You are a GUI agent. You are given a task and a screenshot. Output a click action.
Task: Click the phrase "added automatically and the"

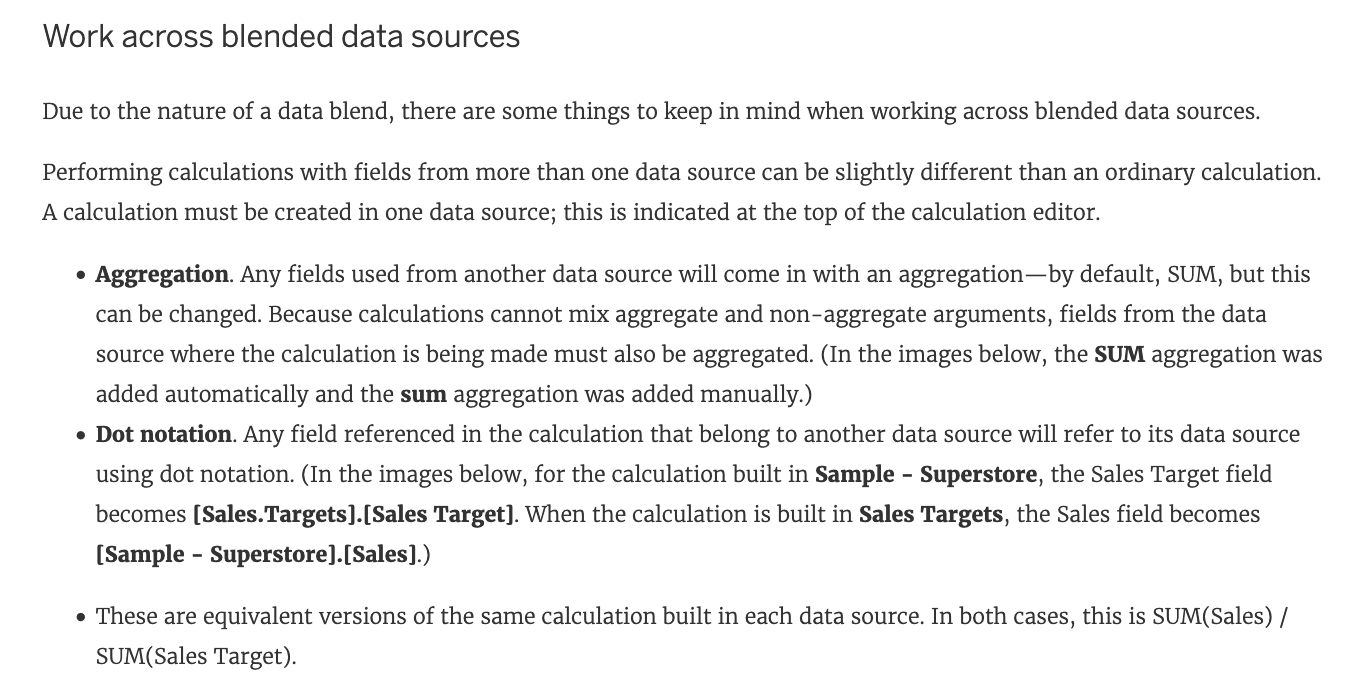coord(244,394)
